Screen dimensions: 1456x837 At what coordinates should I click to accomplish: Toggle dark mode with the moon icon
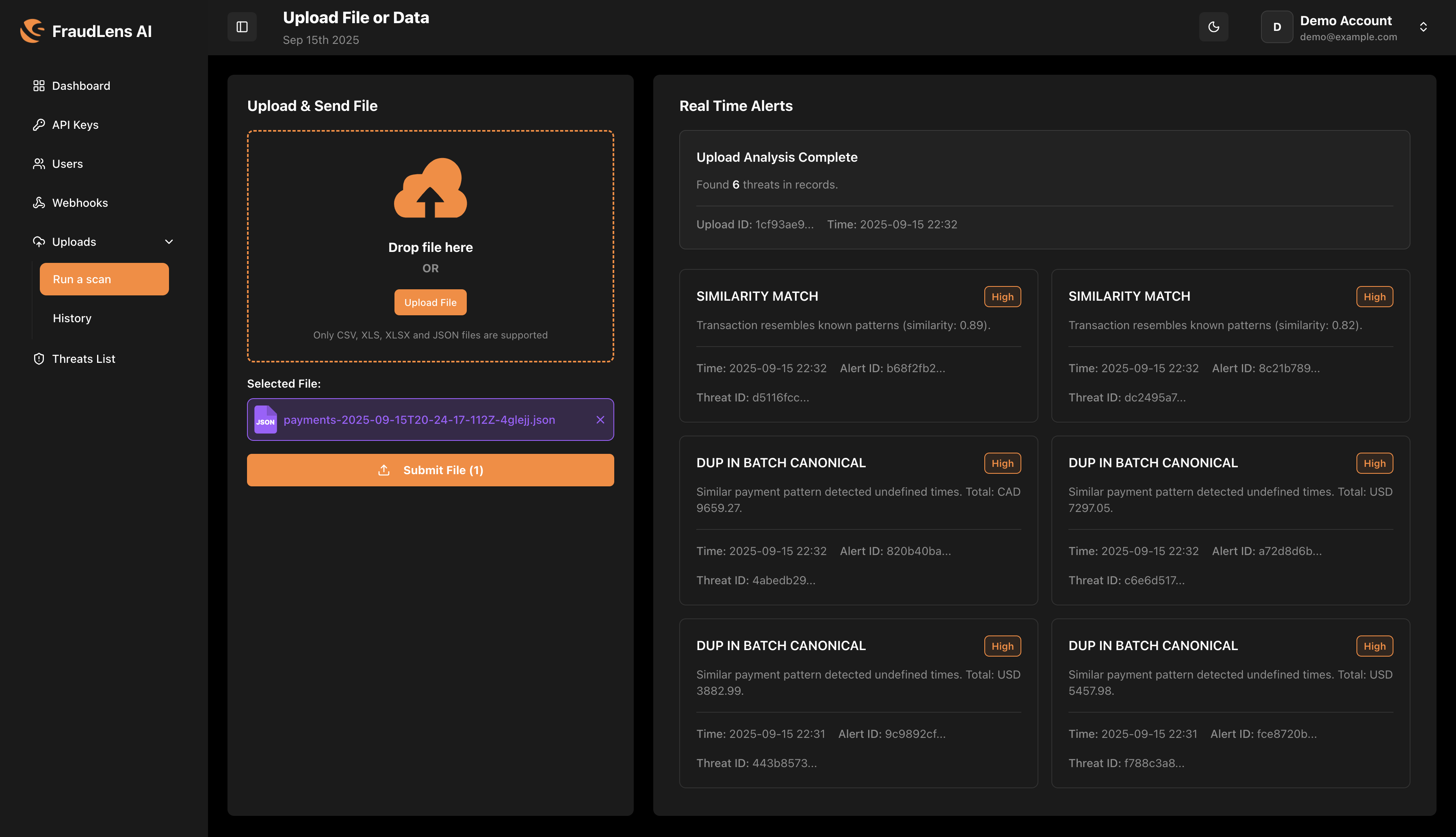click(x=1213, y=26)
